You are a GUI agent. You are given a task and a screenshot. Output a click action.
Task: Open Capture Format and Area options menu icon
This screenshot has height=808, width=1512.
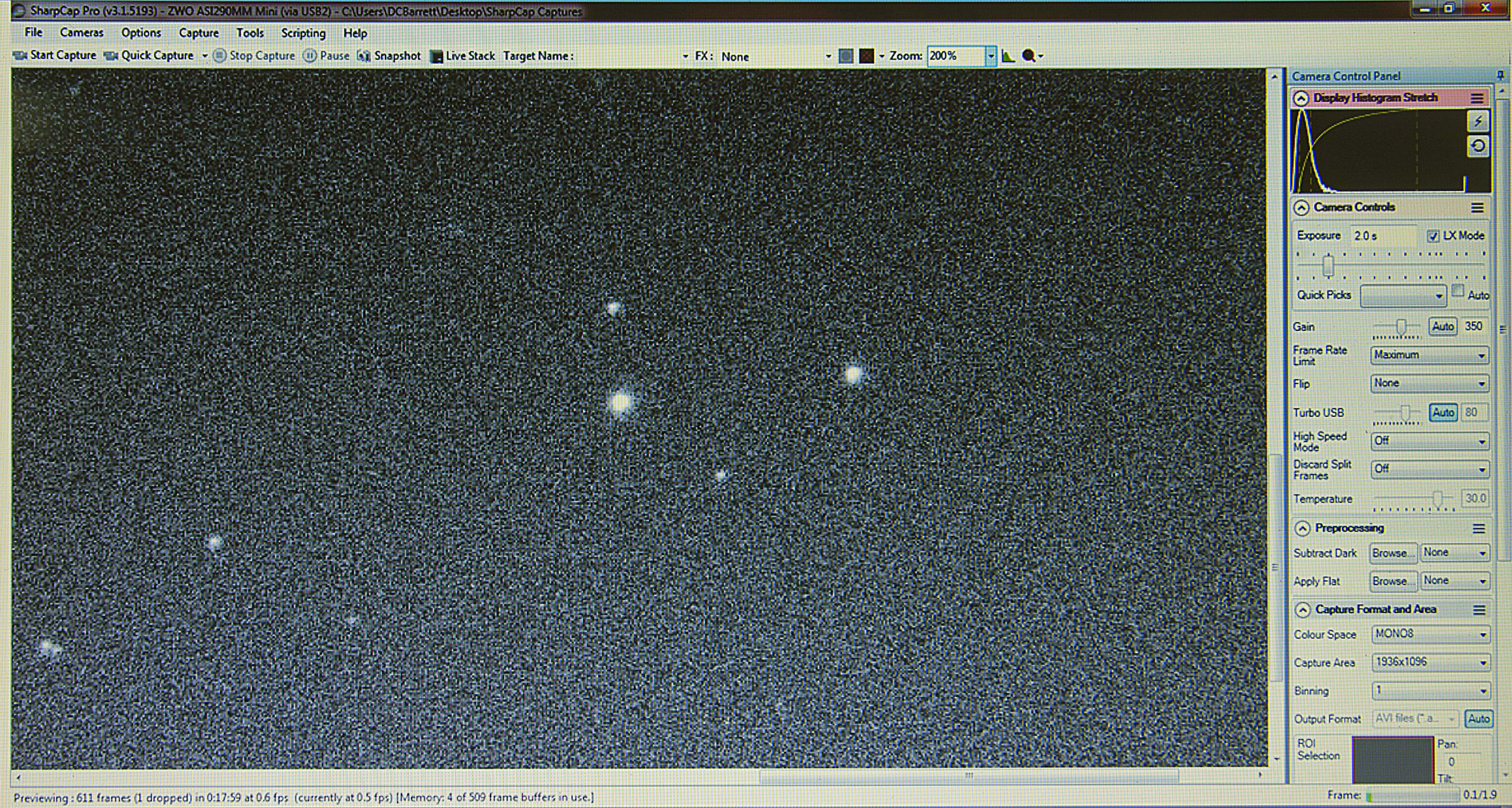pos(1479,610)
